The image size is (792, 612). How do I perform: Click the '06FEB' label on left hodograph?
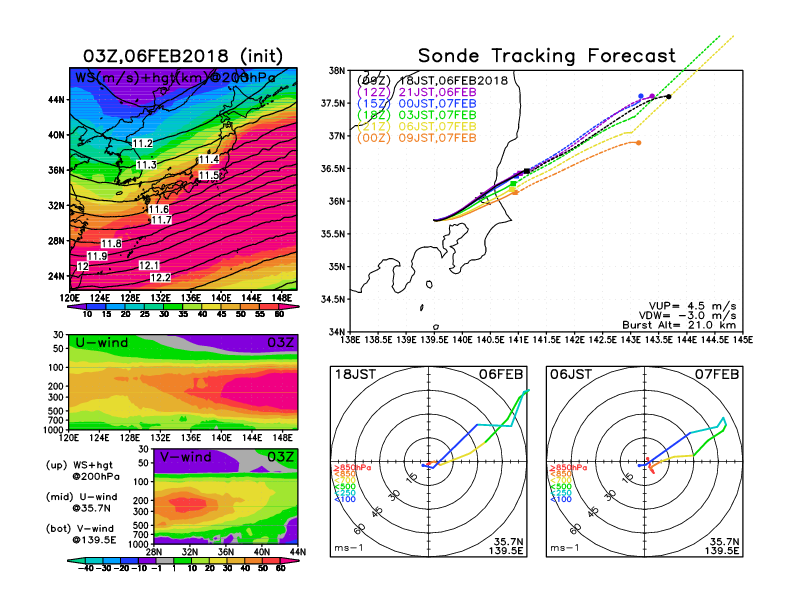point(501,374)
